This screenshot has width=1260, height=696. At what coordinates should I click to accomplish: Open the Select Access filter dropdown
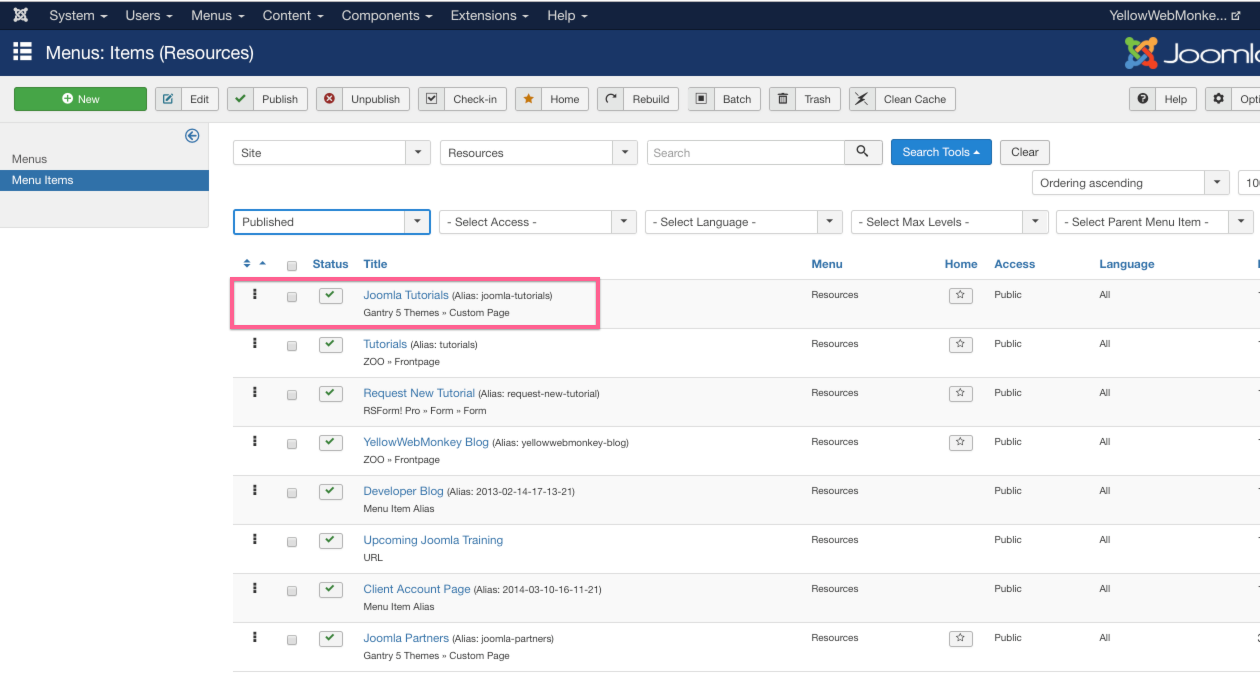tap(538, 222)
